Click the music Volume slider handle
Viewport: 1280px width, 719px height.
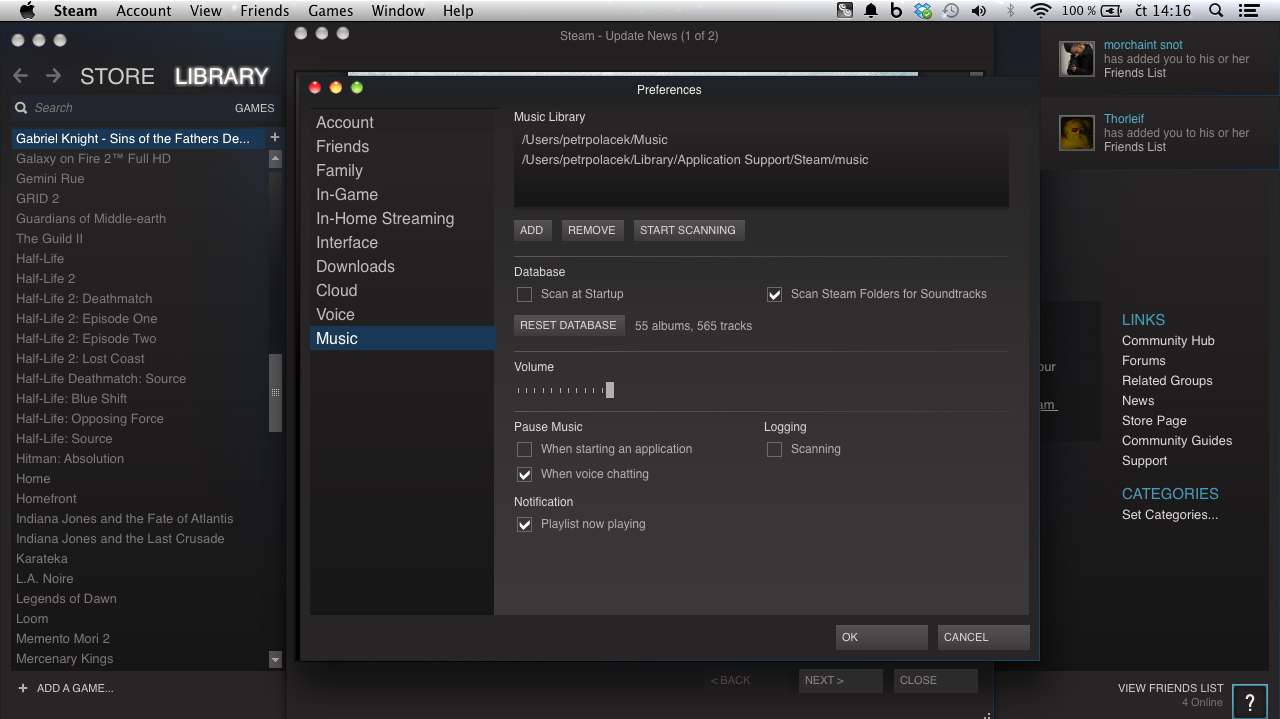(610, 390)
